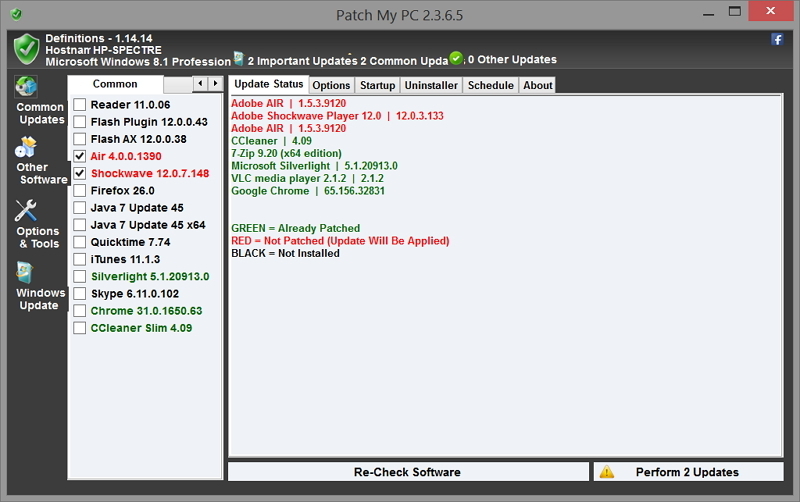Switch to the Schedule tab
800x502 pixels.
pyautogui.click(x=491, y=85)
